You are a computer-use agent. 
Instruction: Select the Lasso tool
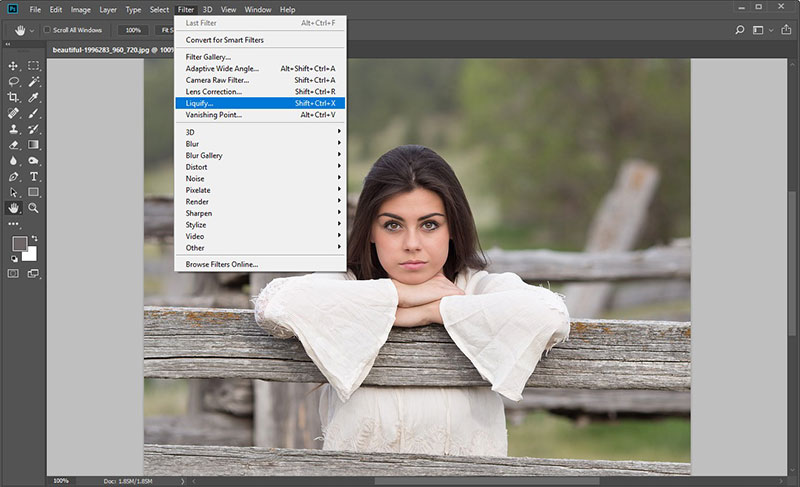point(13,82)
